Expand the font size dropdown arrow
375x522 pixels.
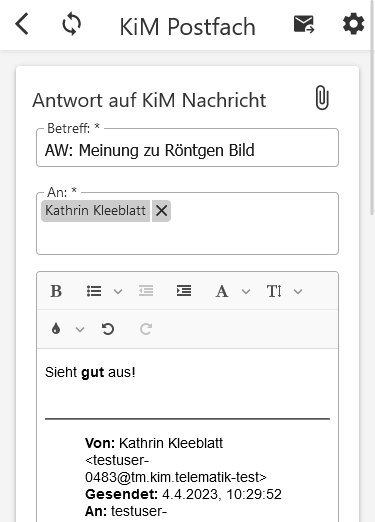click(x=298, y=292)
